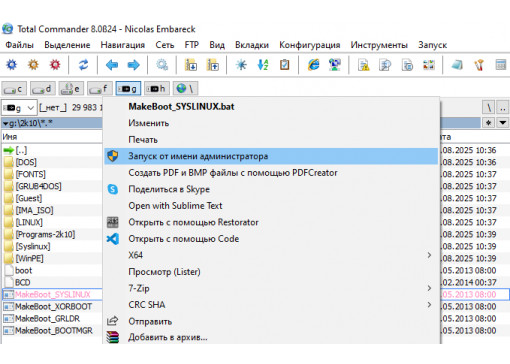Click the orange gear toolbar icon

[33, 65]
